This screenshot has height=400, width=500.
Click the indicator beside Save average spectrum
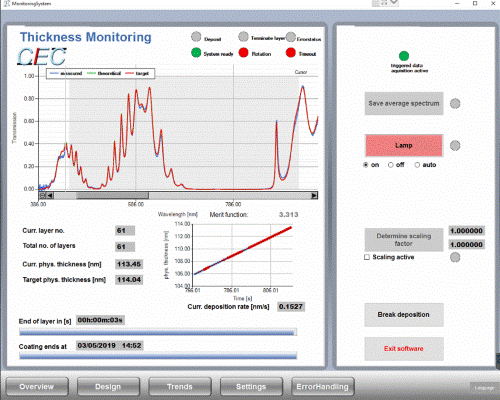[455, 104]
